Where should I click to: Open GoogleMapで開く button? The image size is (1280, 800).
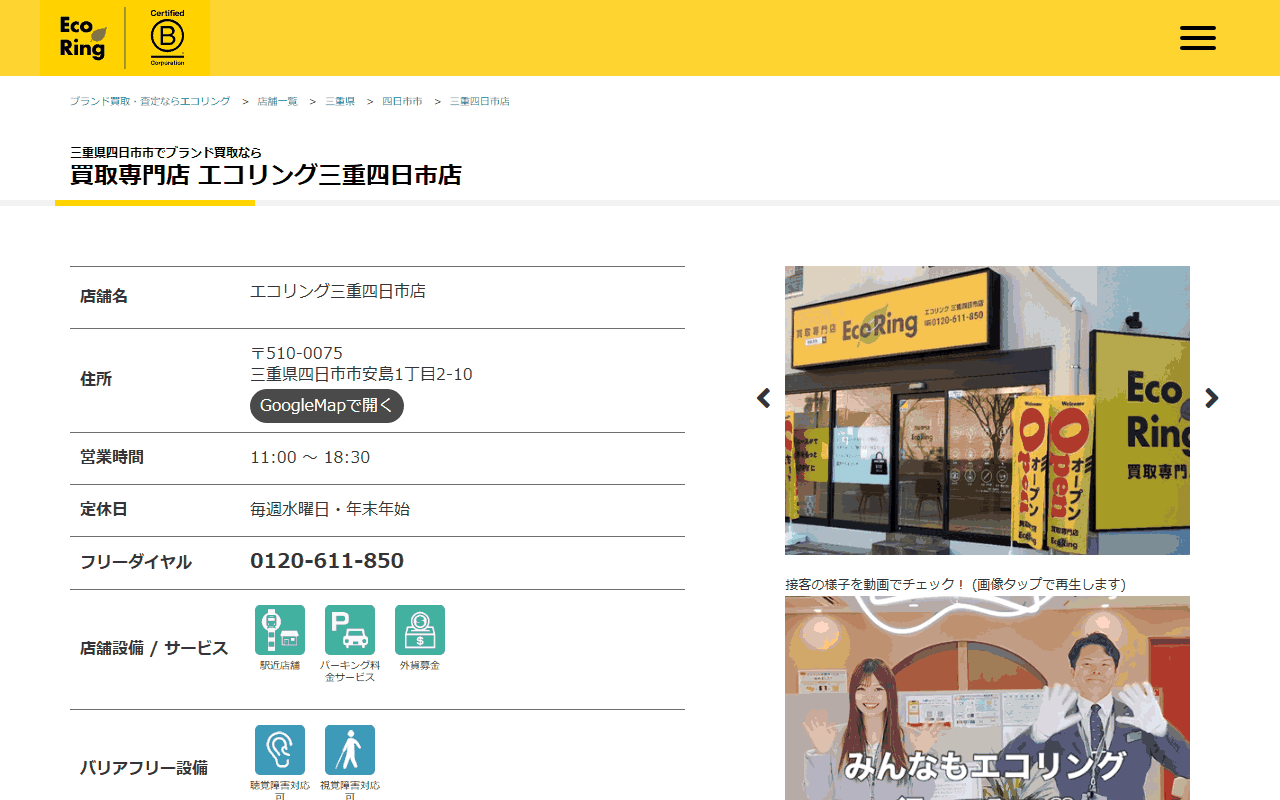[x=327, y=406]
